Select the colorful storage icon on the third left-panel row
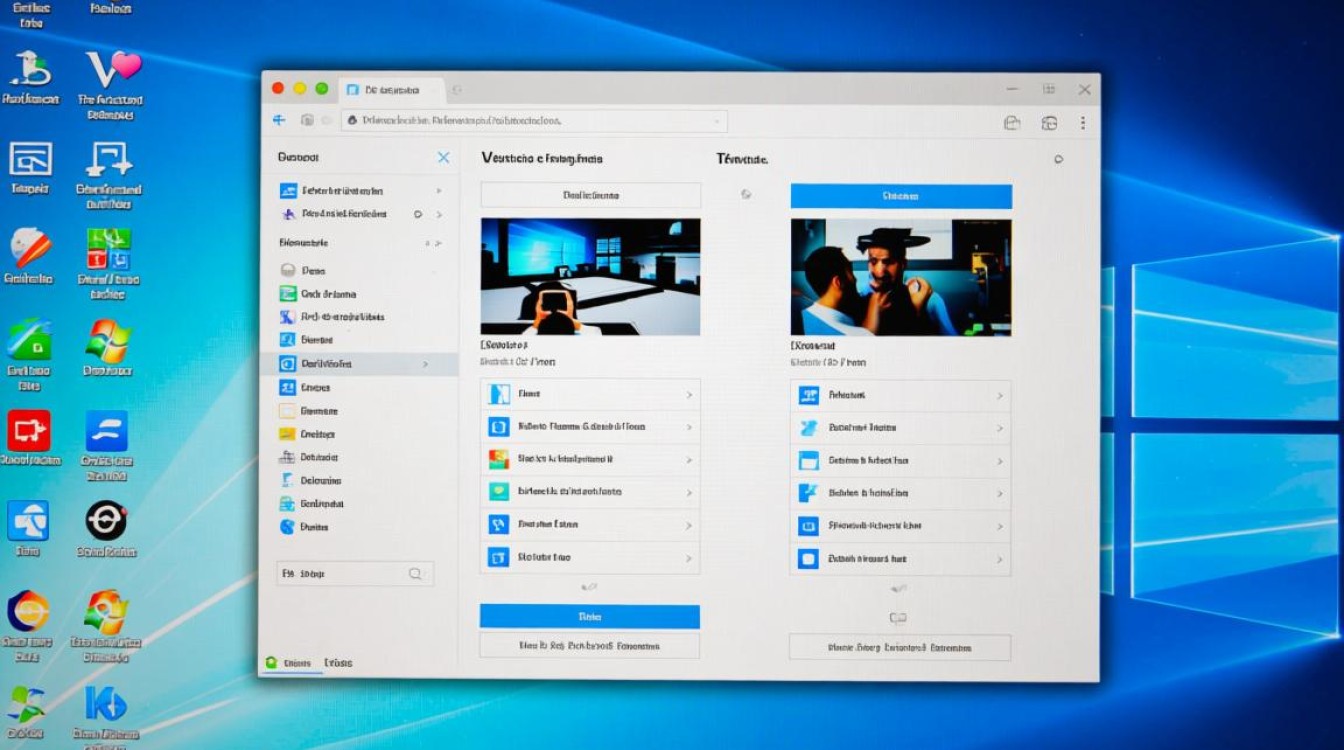1344x750 pixels. coord(497,459)
